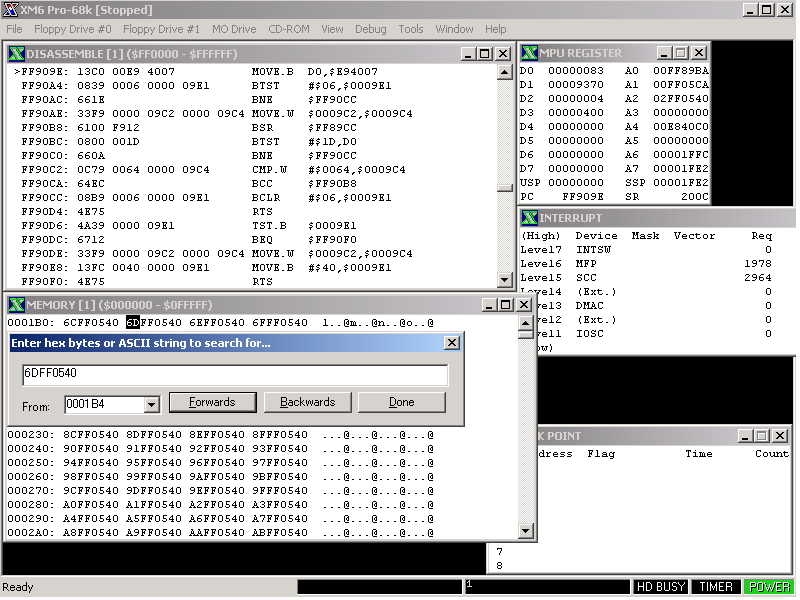Click the TIMER indicator in the status bar
The image size is (800, 600).
coord(716,588)
